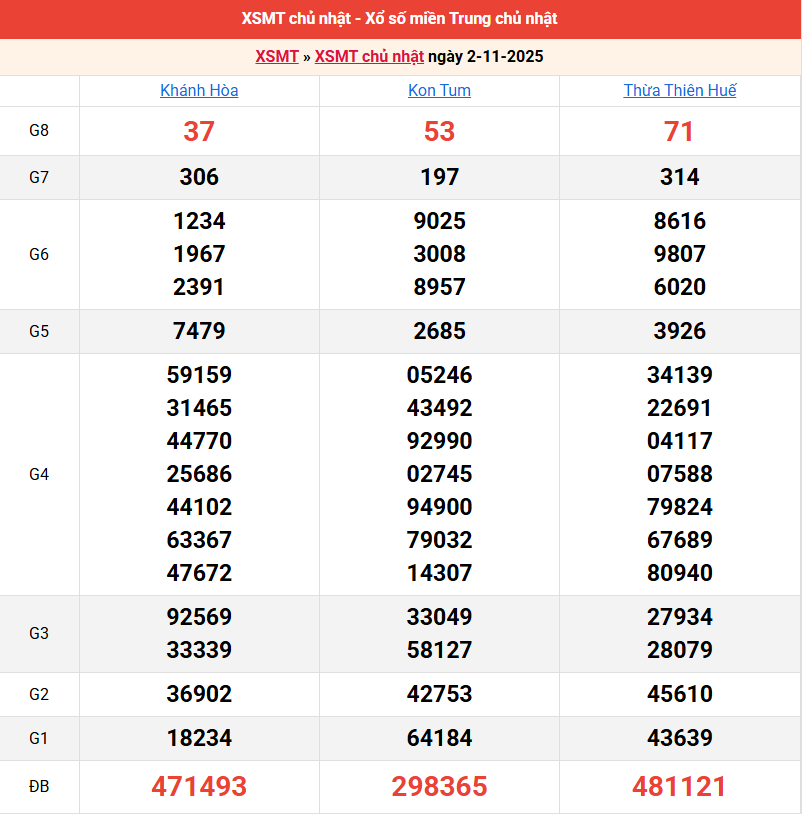The image size is (802, 814).
Task: Open the Thừa Thiên Huế province link
Action: pos(679,91)
